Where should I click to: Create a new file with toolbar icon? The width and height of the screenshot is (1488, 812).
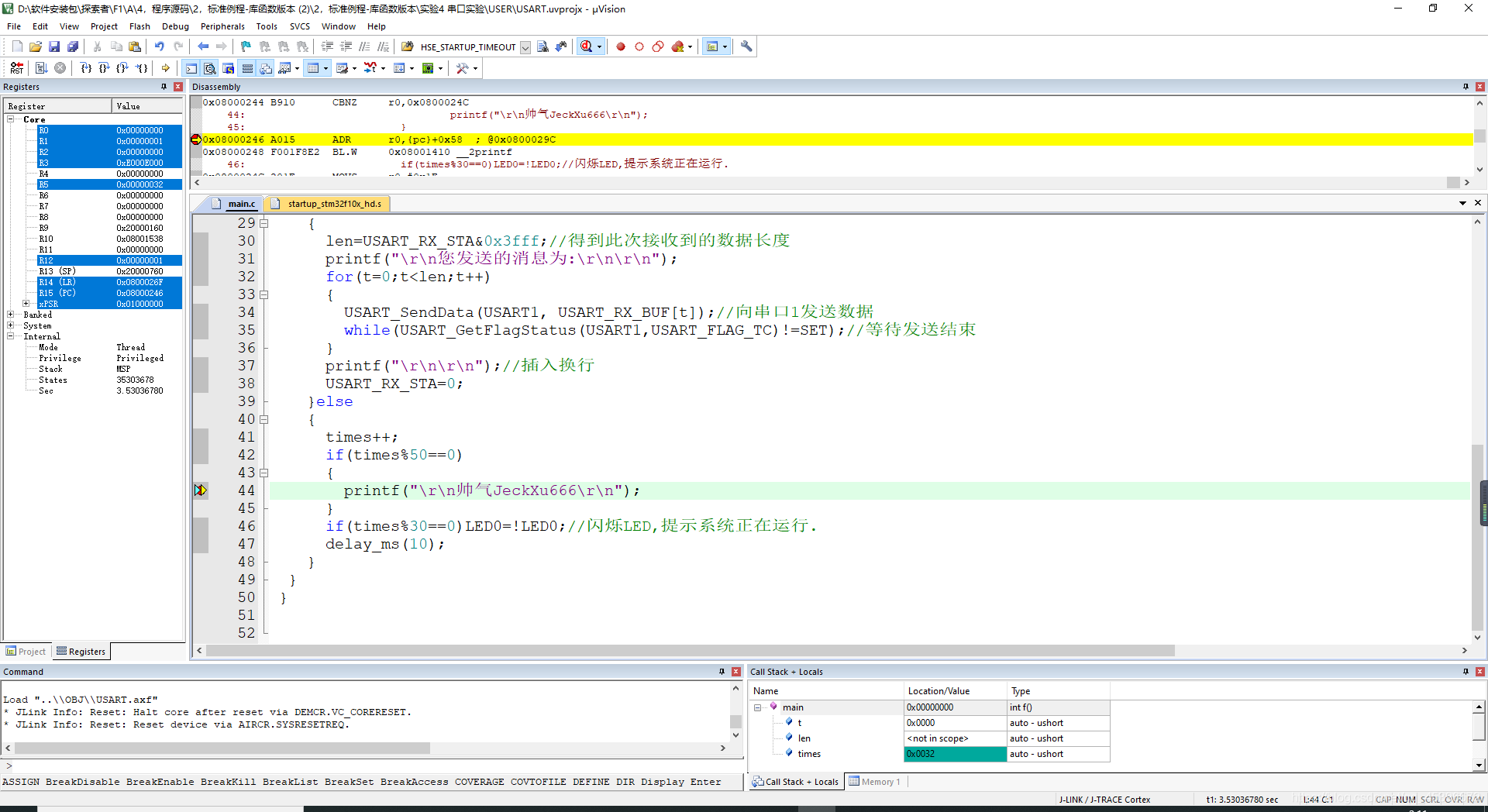(17, 46)
